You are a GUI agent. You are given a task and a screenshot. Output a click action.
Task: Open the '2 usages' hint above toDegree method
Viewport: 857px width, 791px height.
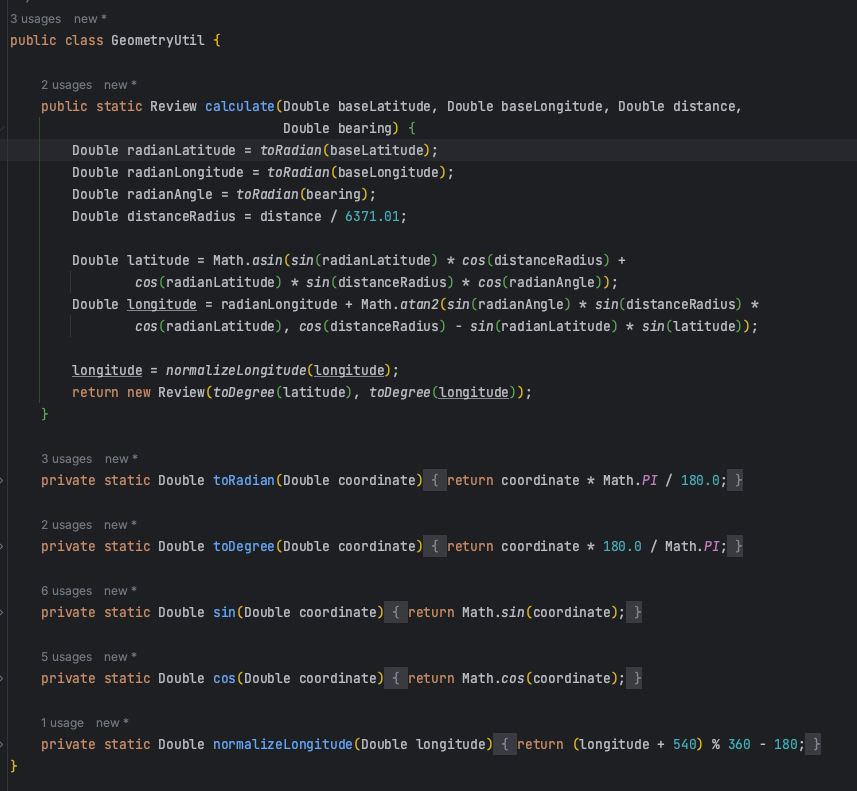67,525
